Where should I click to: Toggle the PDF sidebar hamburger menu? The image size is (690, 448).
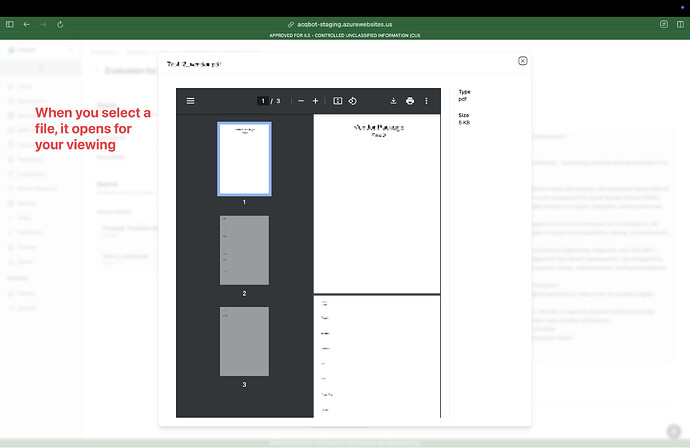coord(191,101)
